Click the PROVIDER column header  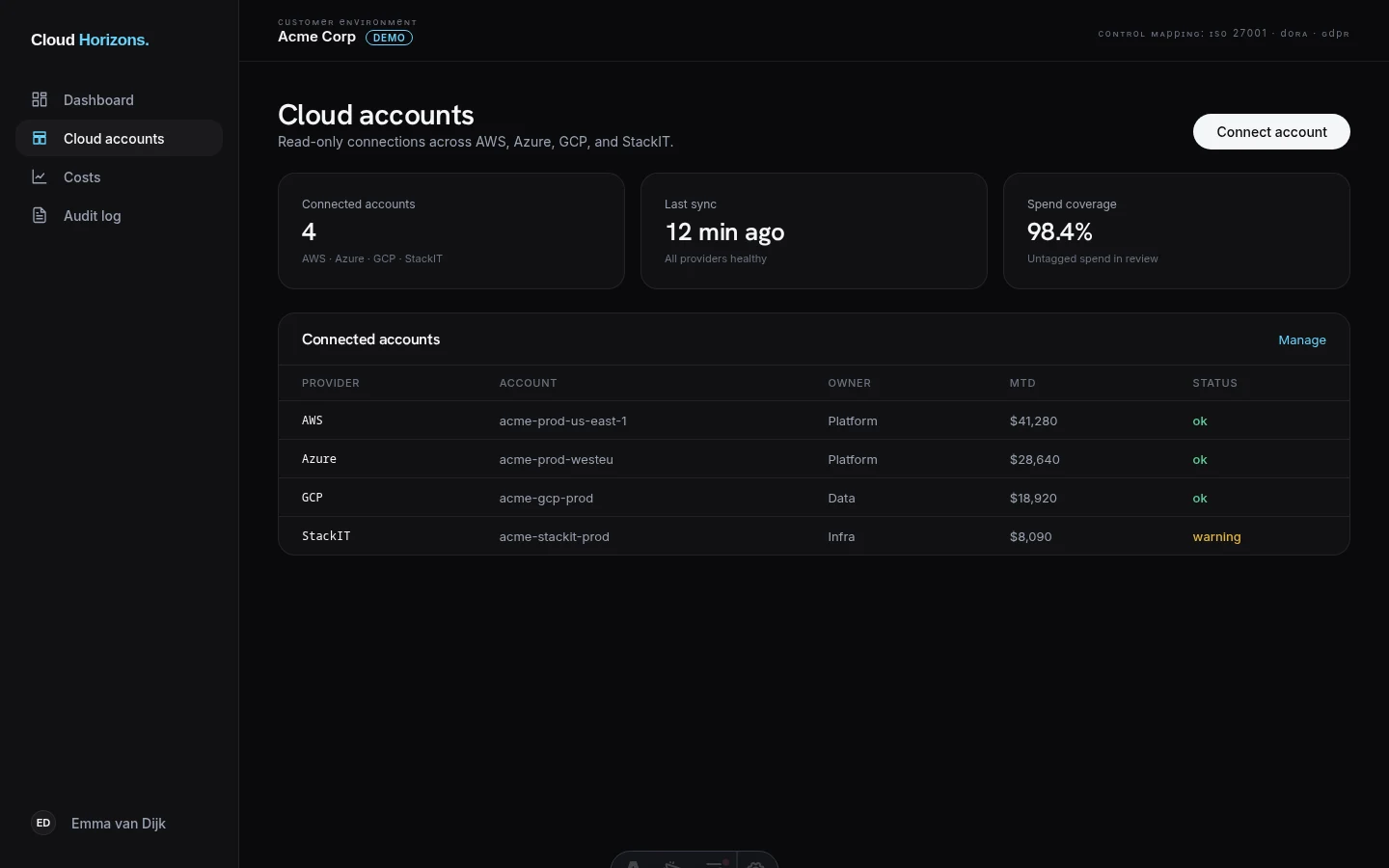click(331, 383)
